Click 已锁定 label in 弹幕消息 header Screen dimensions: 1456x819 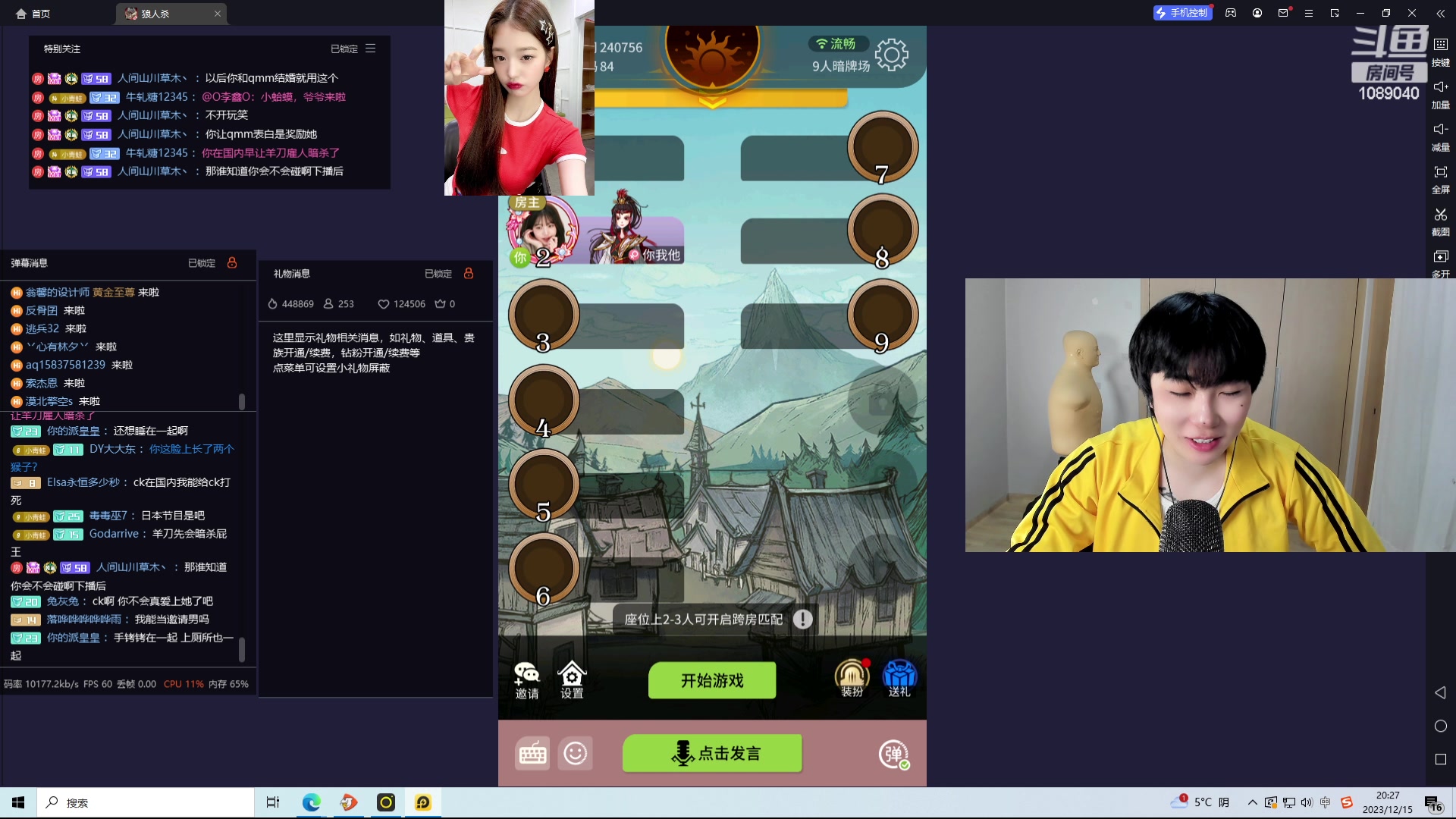pos(202,263)
